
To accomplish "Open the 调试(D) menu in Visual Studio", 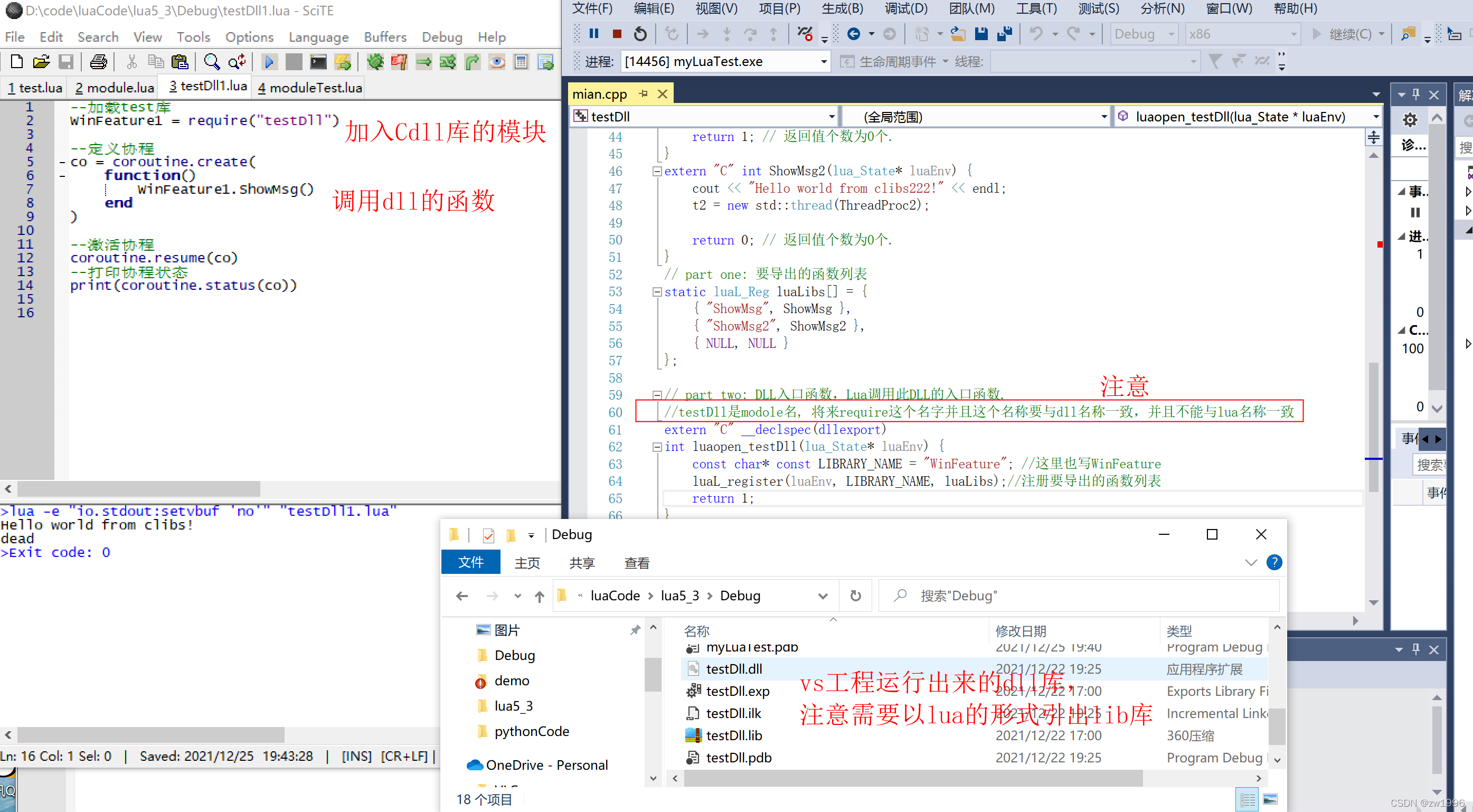I will (906, 8).
